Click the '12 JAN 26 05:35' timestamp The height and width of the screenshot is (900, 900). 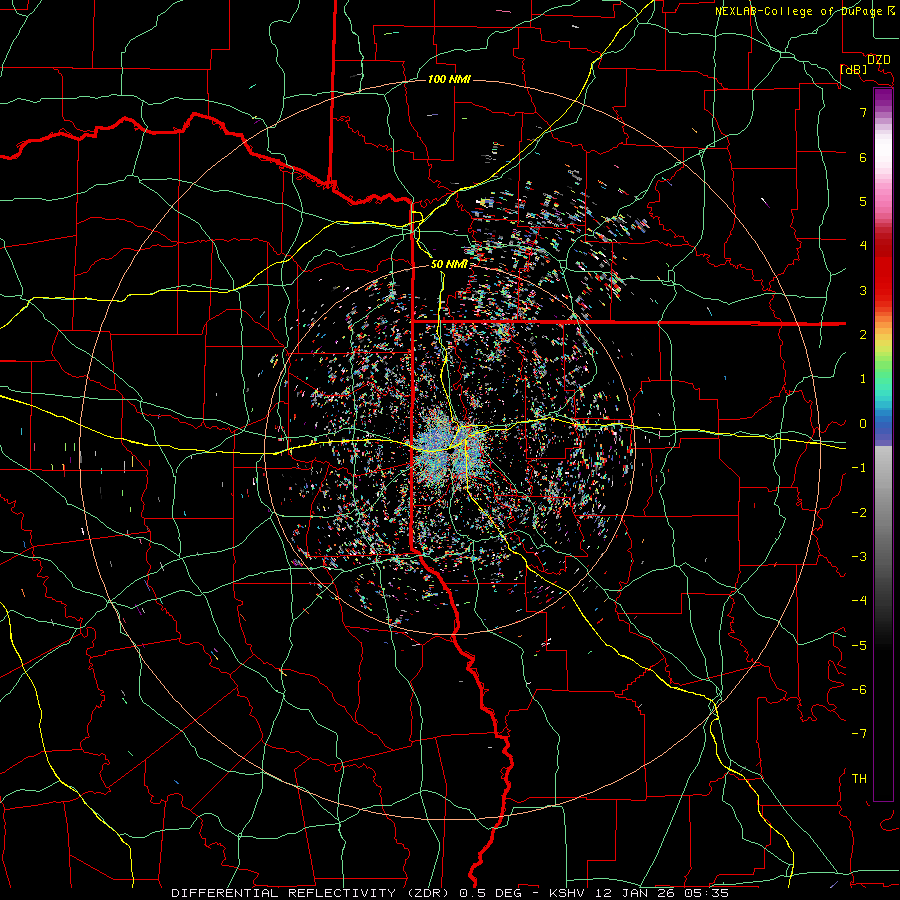(663, 893)
